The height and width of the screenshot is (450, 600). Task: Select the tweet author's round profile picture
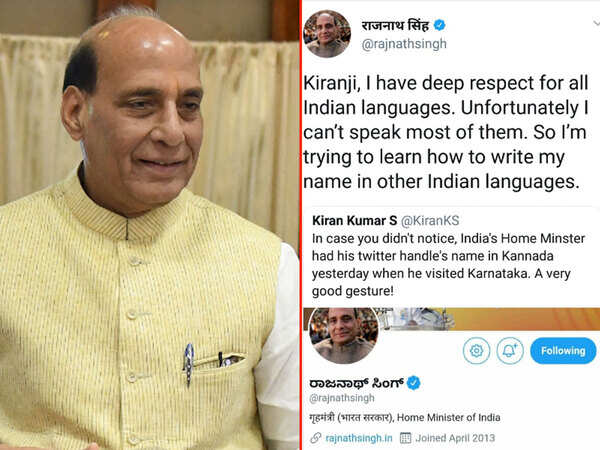point(327,34)
